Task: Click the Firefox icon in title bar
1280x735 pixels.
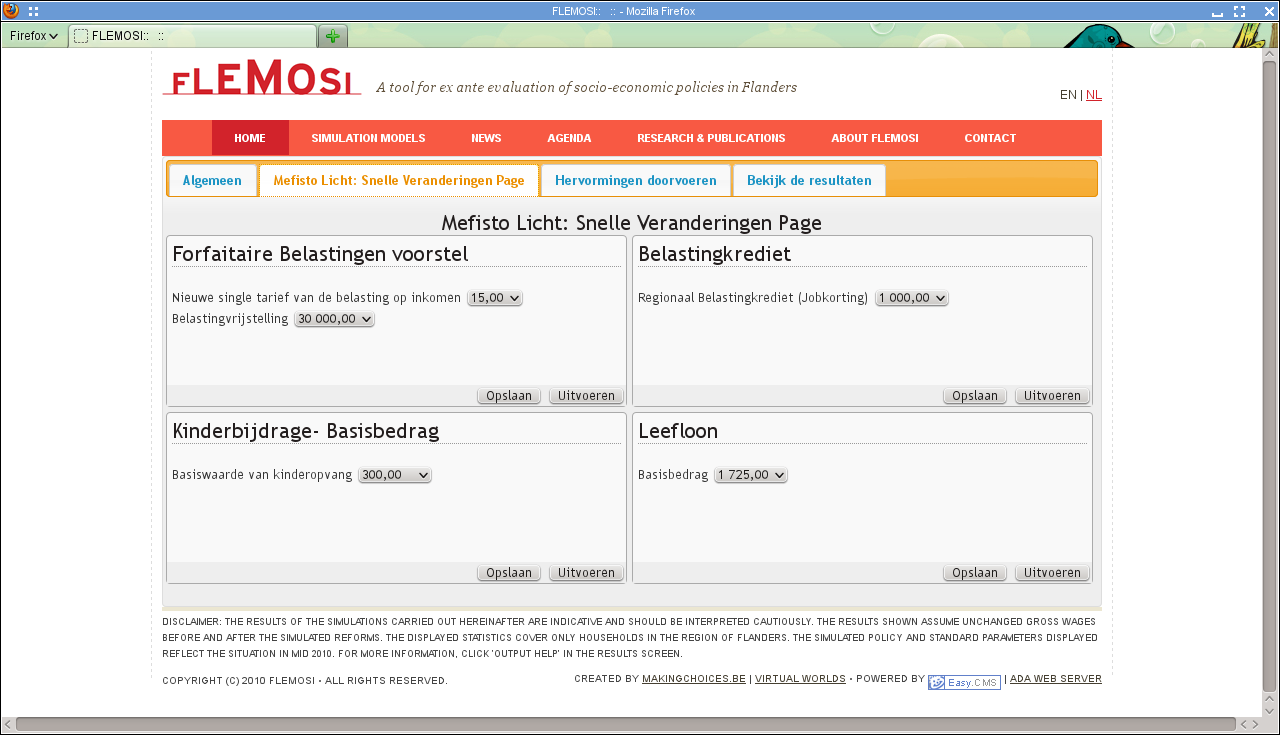Action: [x=11, y=11]
